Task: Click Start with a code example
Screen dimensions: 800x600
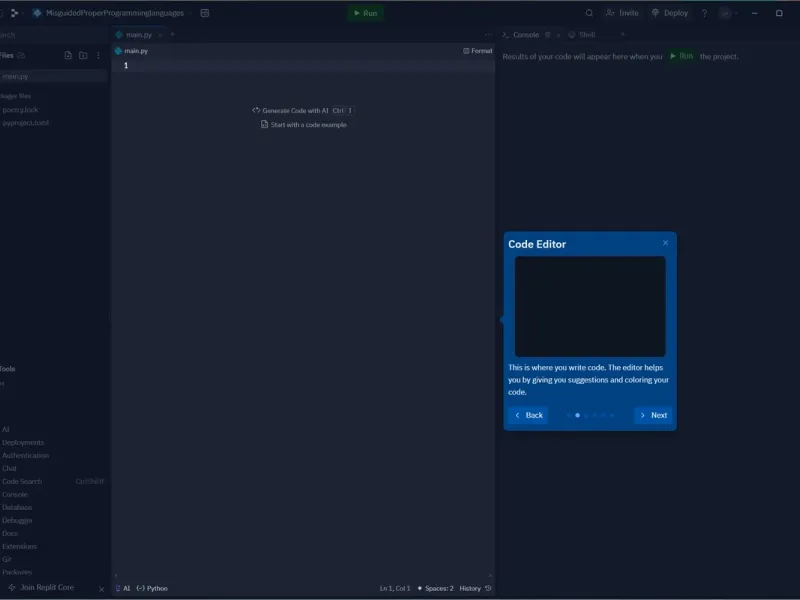Action: click(304, 124)
